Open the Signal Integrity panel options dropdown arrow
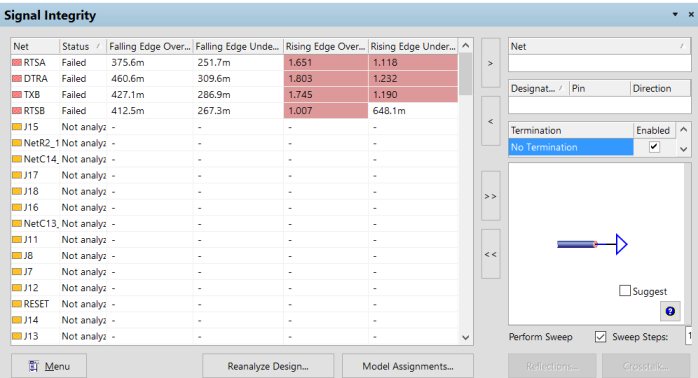The image size is (698, 378). 675,15
